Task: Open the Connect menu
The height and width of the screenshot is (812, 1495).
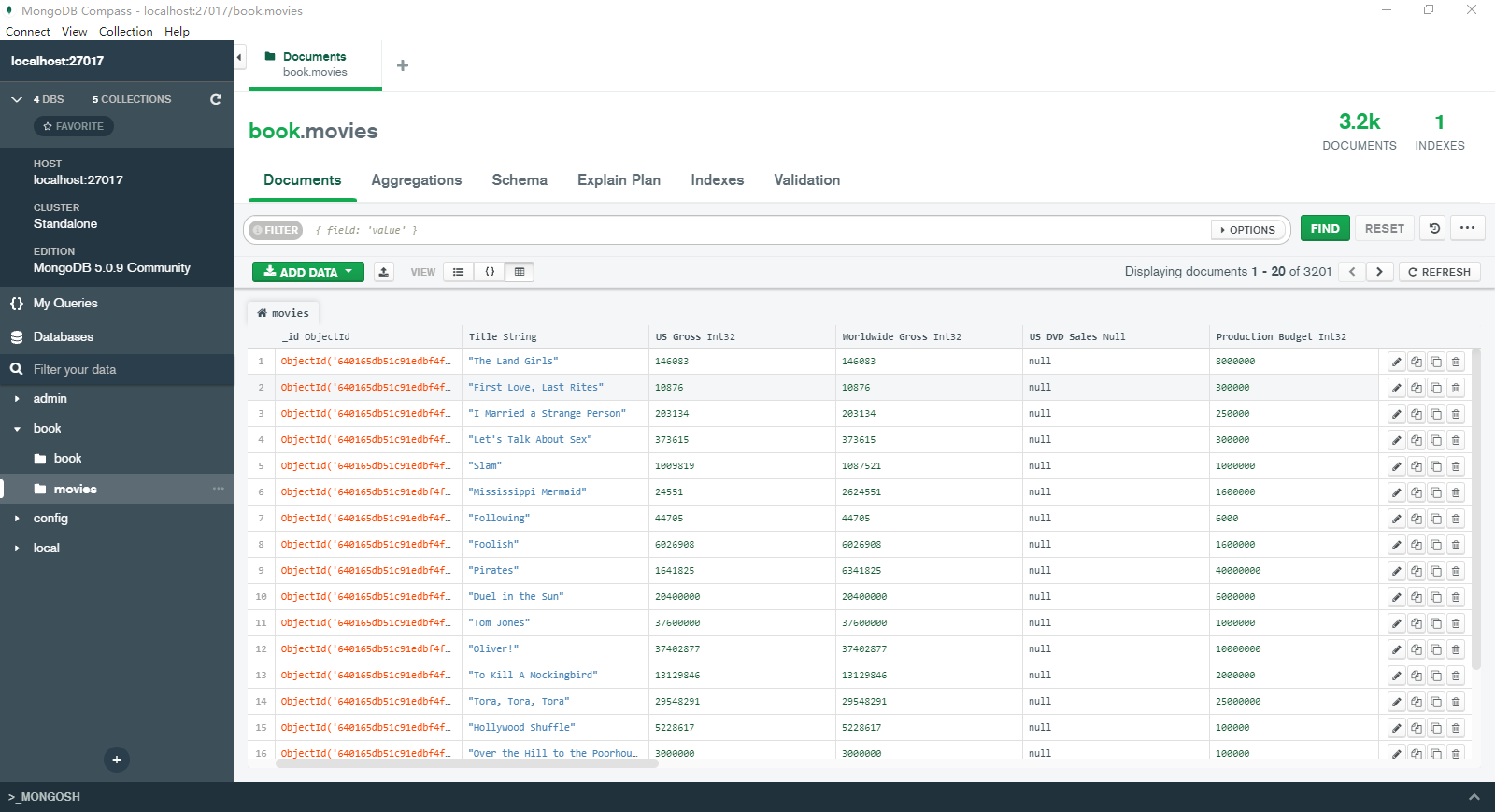Action: coord(28,31)
